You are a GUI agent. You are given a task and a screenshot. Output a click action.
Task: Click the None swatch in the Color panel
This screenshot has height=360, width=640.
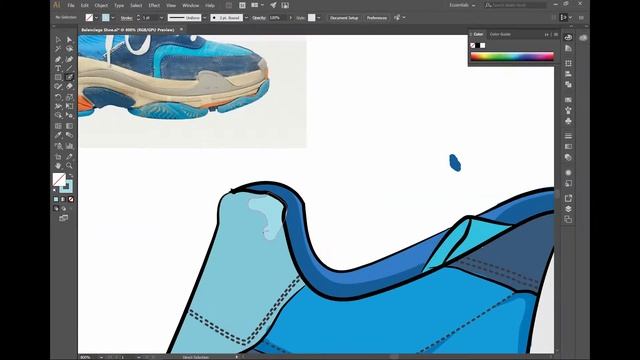(473, 46)
